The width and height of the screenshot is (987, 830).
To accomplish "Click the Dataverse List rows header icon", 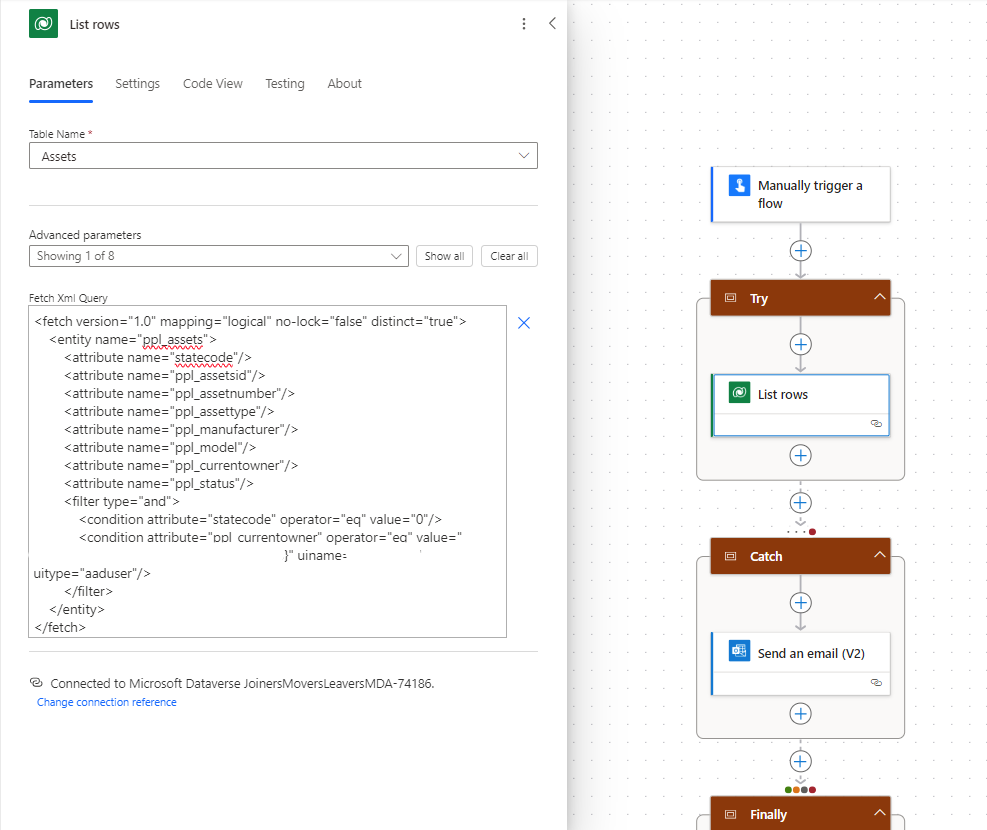I will [43, 24].
